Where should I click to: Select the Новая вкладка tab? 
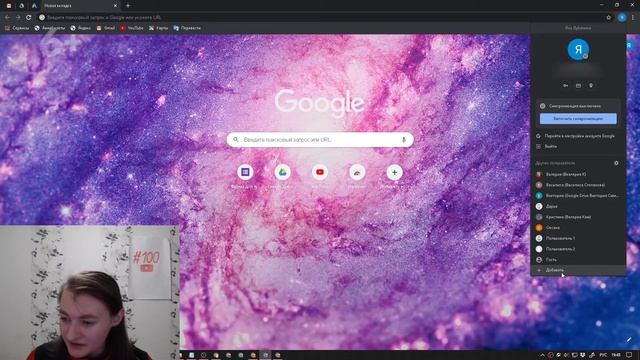[x=80, y=6]
